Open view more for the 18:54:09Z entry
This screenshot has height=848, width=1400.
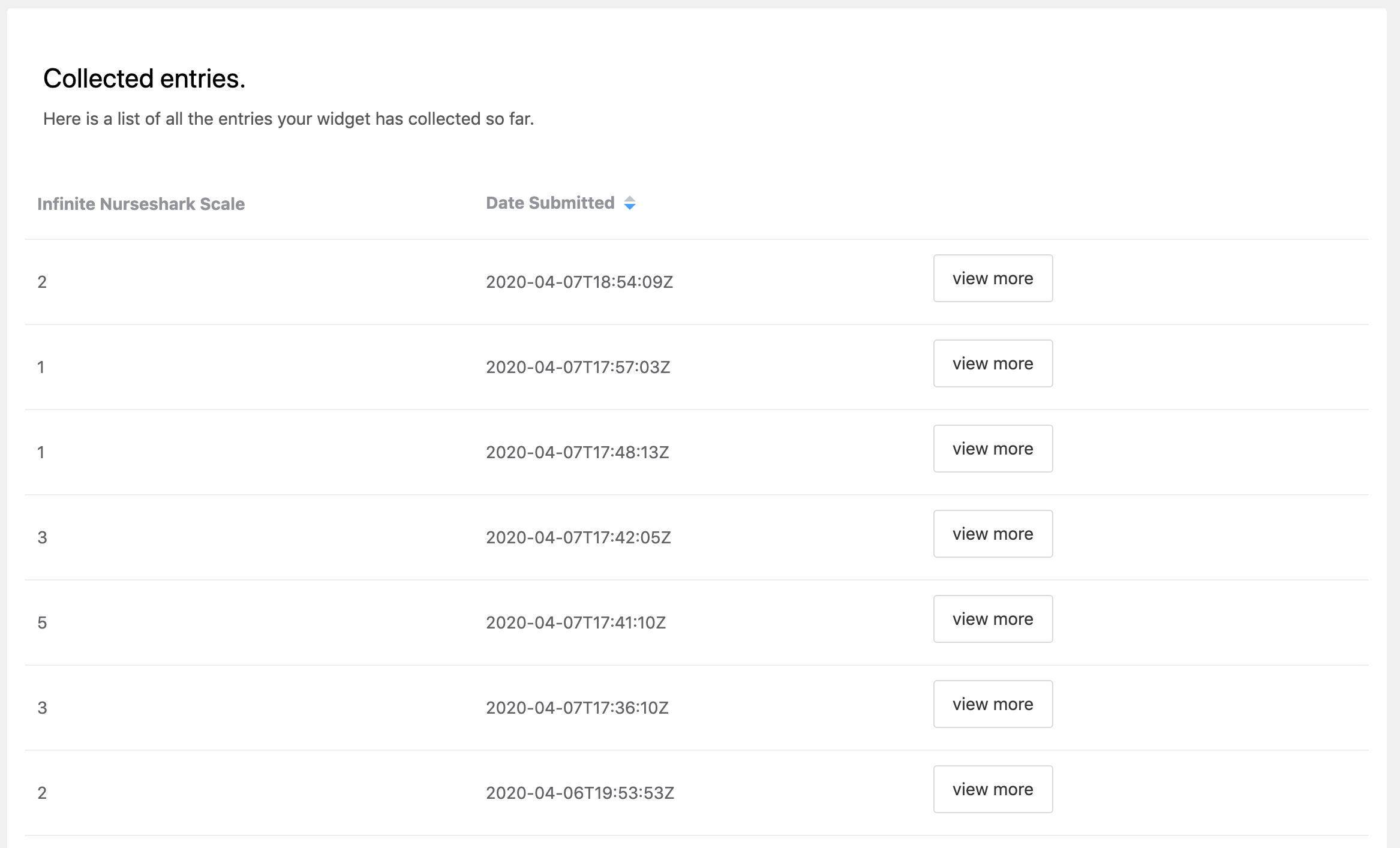tap(993, 278)
